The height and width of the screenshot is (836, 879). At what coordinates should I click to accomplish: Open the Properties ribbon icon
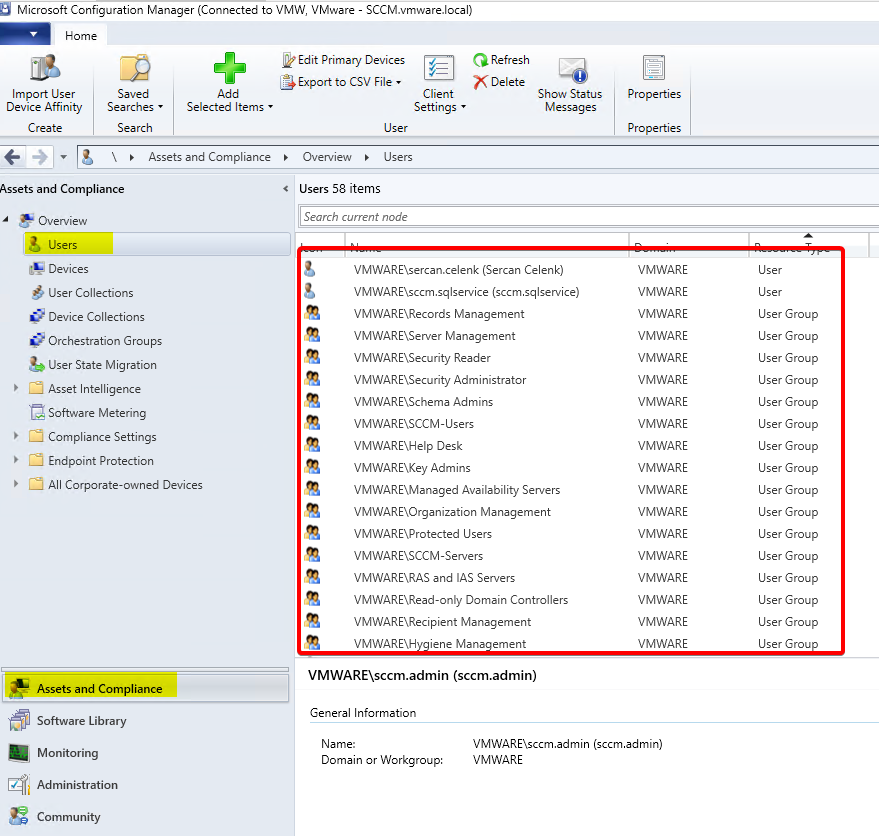[654, 69]
